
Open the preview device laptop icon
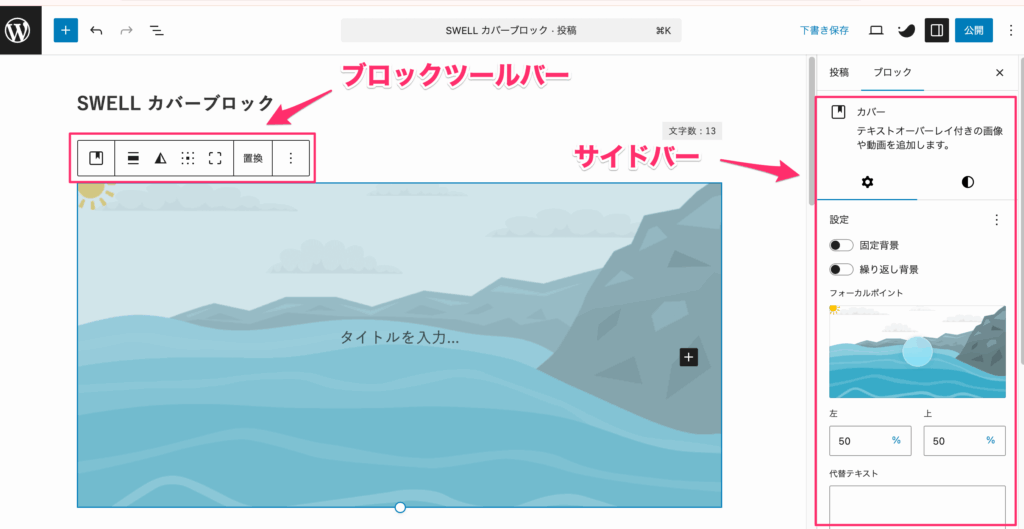[876, 31]
